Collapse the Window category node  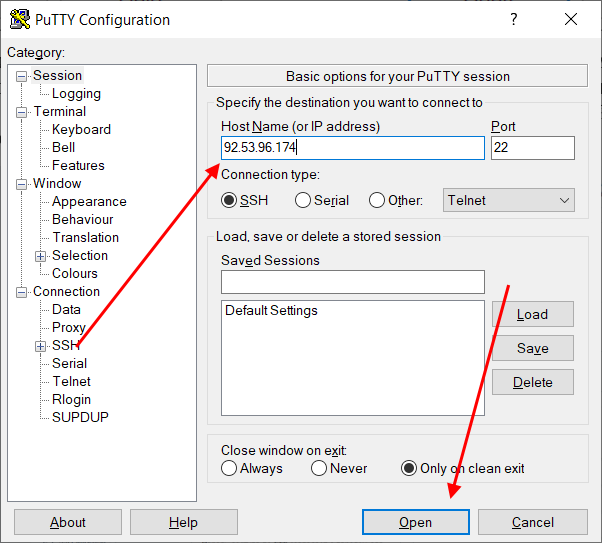[22, 184]
